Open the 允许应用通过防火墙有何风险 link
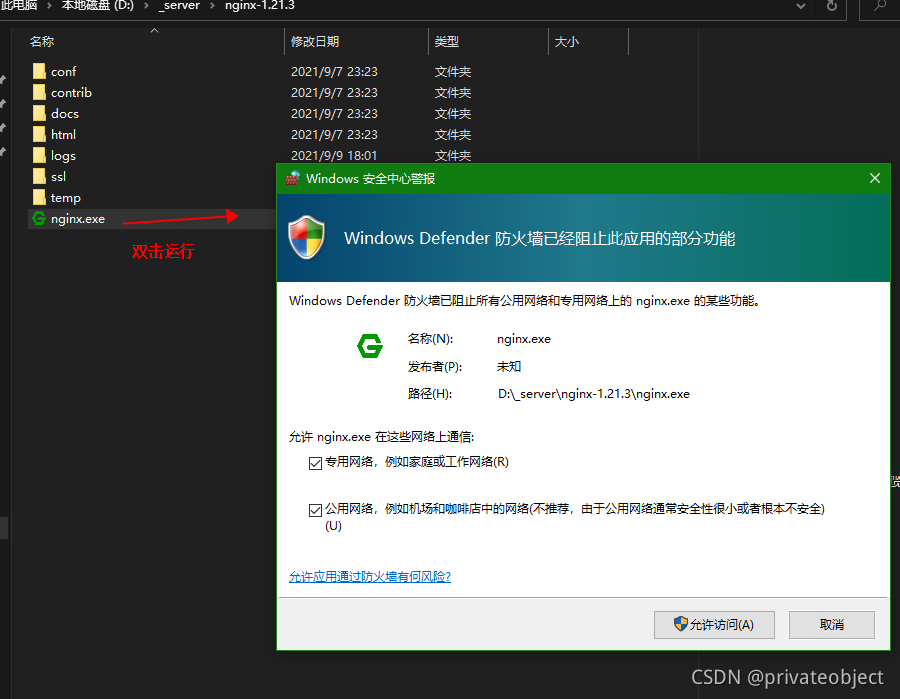900x699 pixels. coord(372,576)
